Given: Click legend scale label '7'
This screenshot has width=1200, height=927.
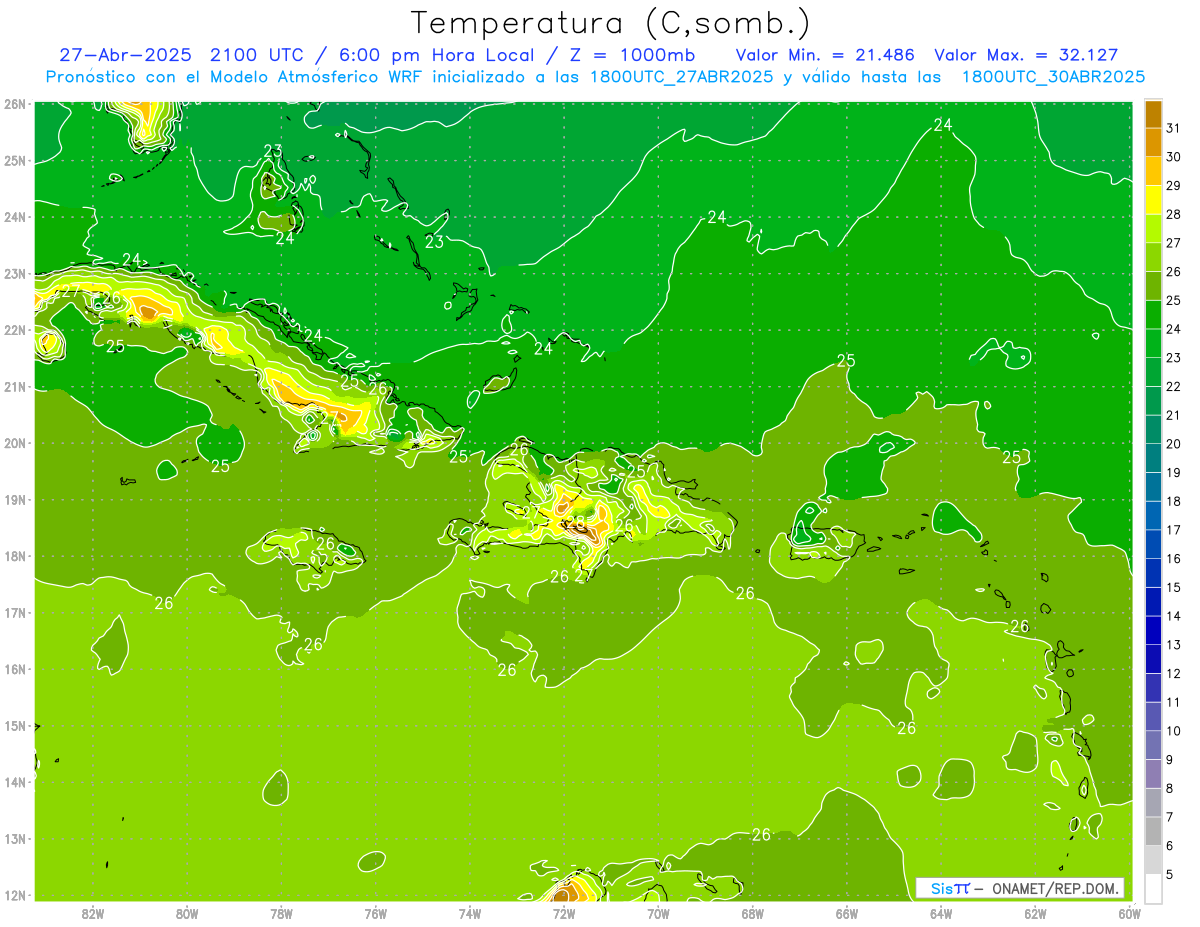Looking at the screenshot, I should pos(1170,817).
